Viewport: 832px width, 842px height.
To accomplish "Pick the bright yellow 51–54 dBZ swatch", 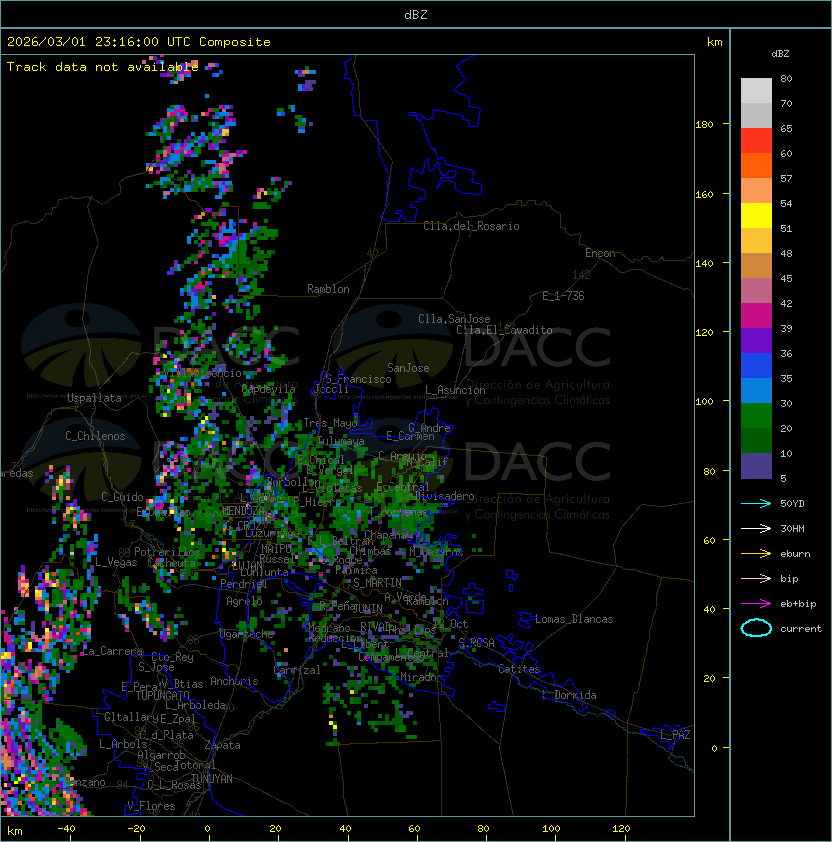I will tap(756, 216).
